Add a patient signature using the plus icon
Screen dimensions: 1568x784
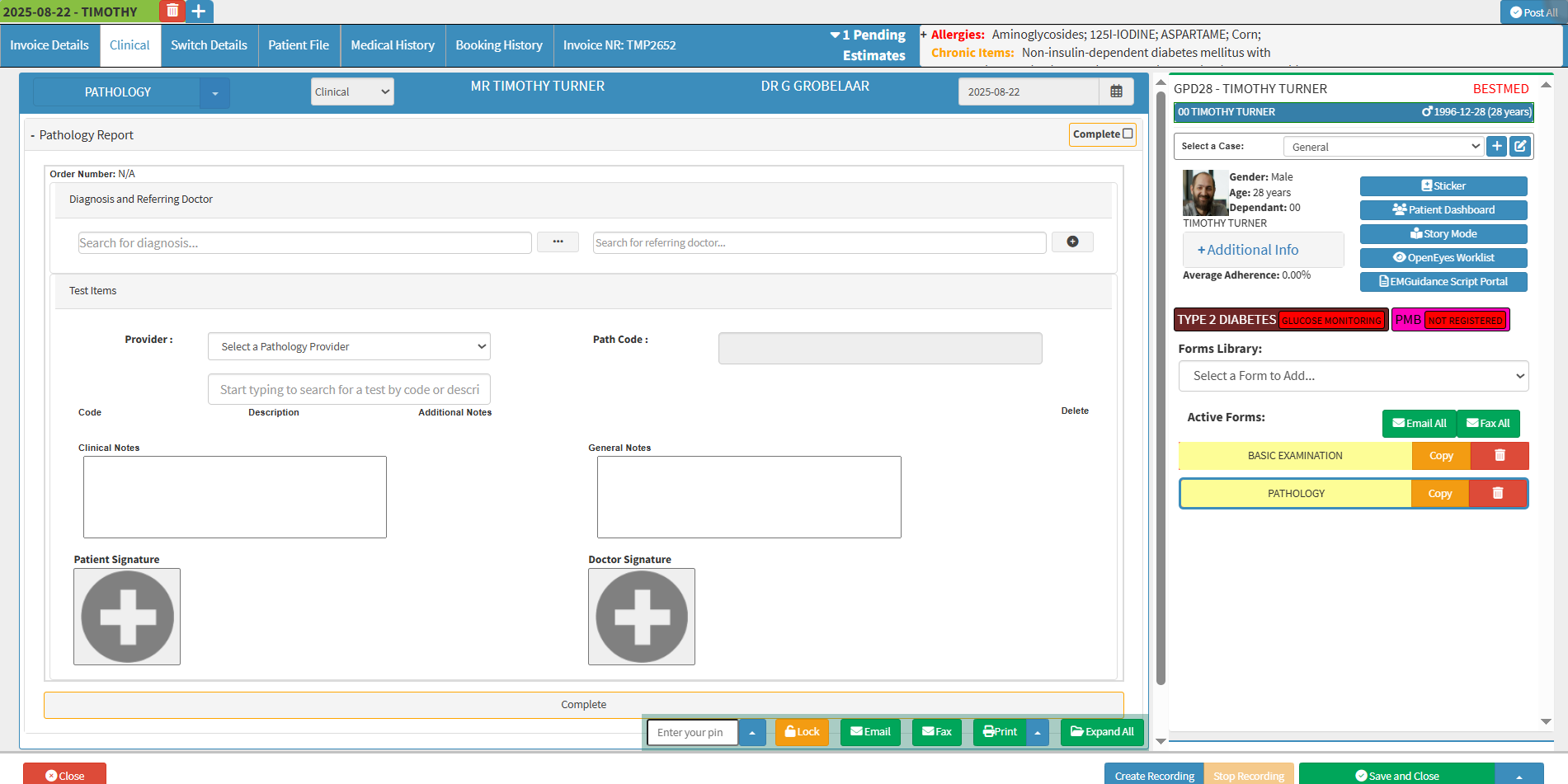point(127,617)
